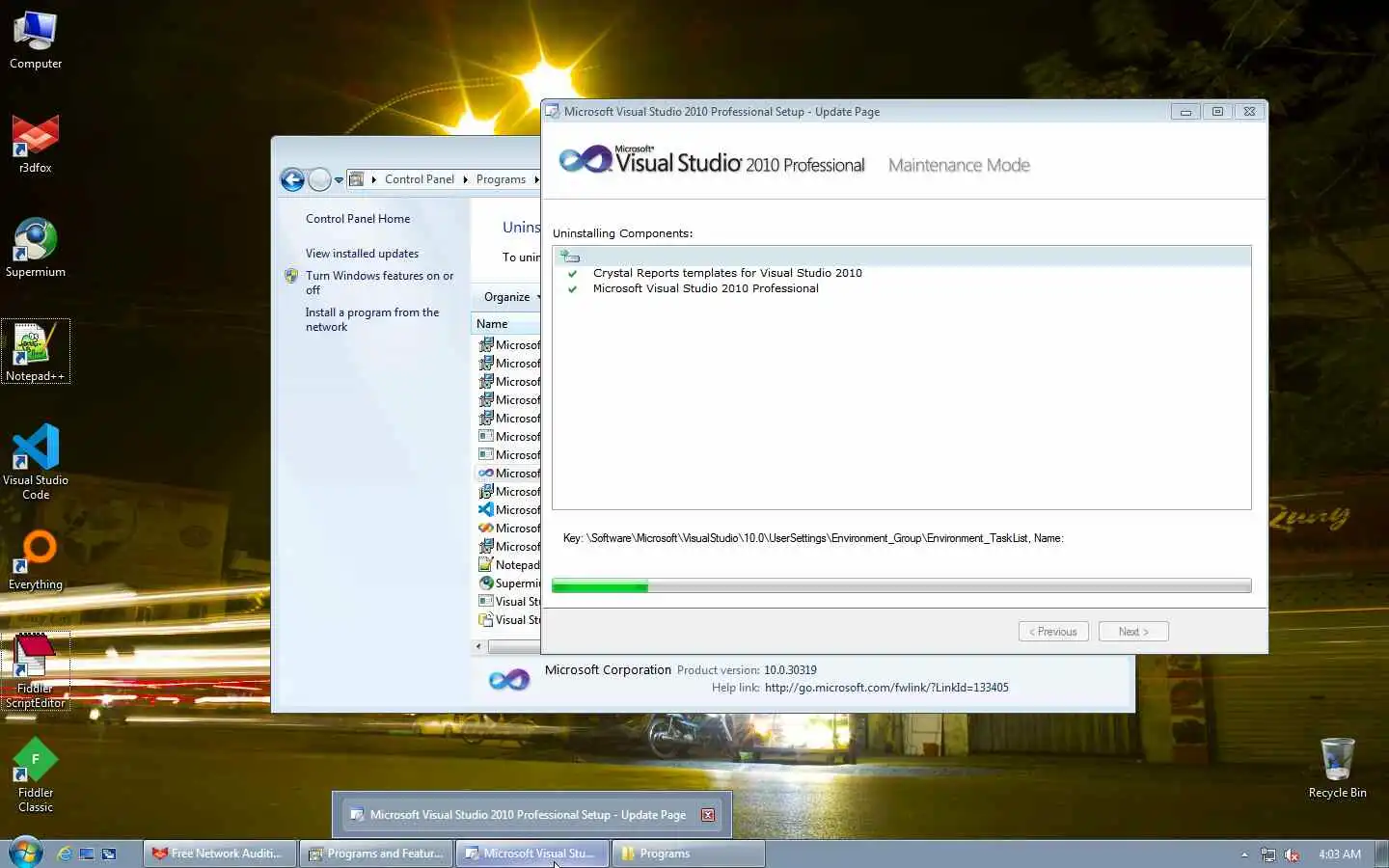
Task: Click the Programs breadcrumb in address bar
Action: [x=501, y=179]
